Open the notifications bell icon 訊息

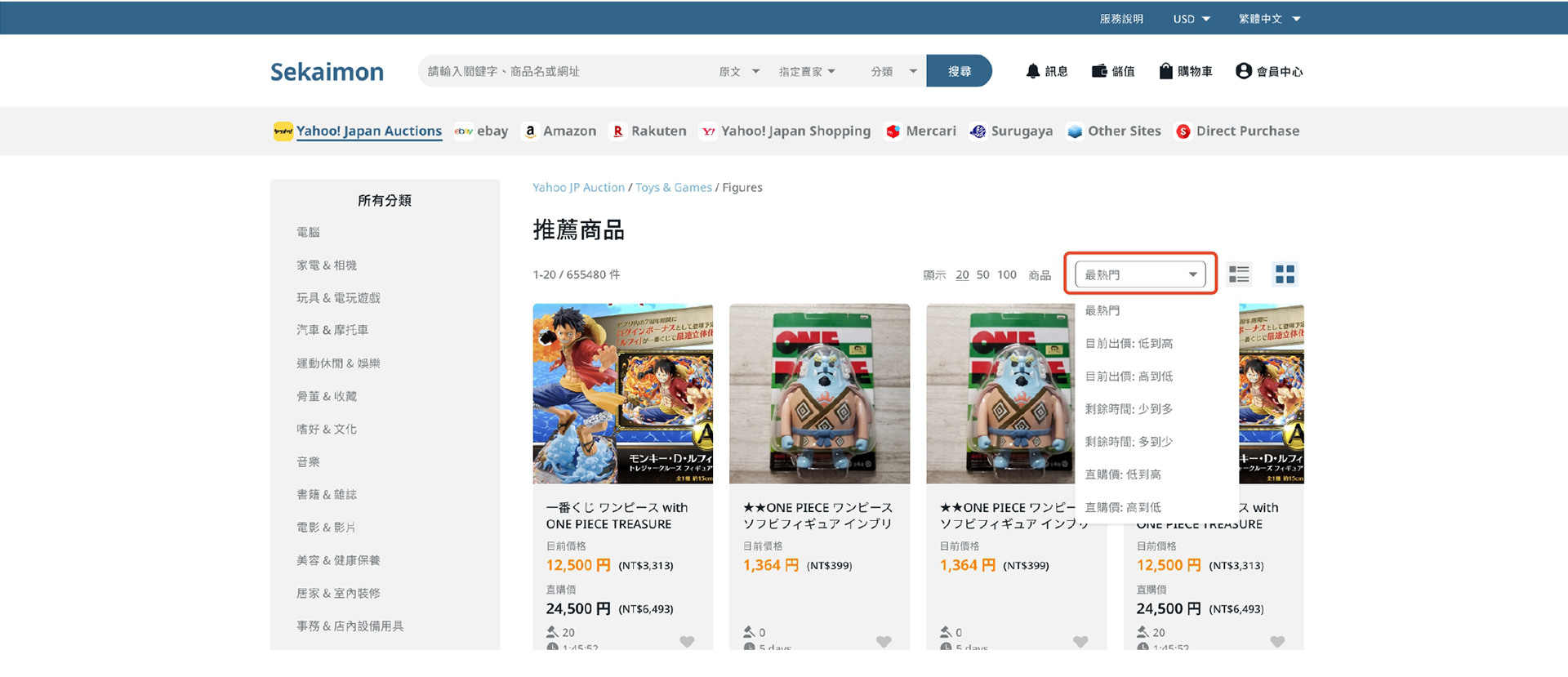tap(1032, 71)
